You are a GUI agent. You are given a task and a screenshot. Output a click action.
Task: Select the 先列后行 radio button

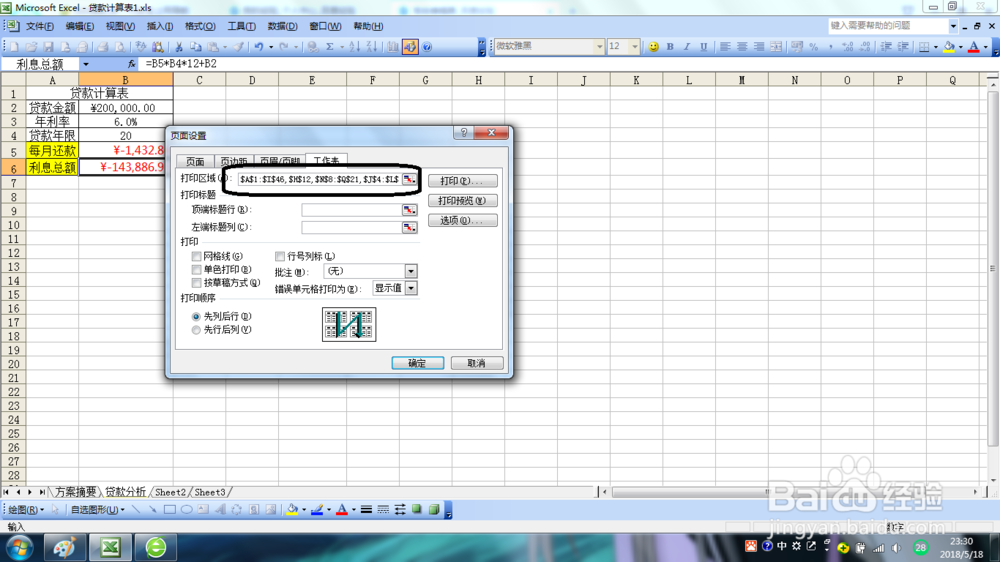coord(196,316)
